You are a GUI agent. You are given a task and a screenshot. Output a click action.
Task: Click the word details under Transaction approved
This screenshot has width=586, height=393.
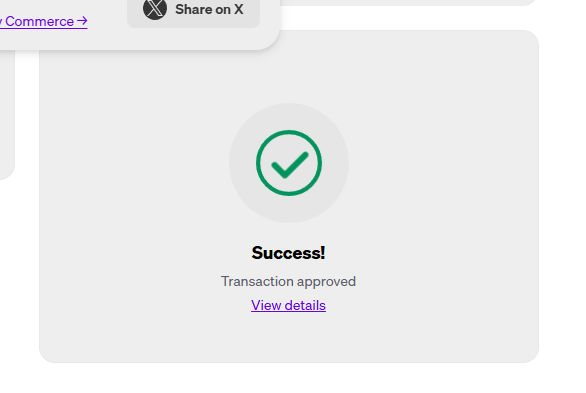tap(305, 305)
